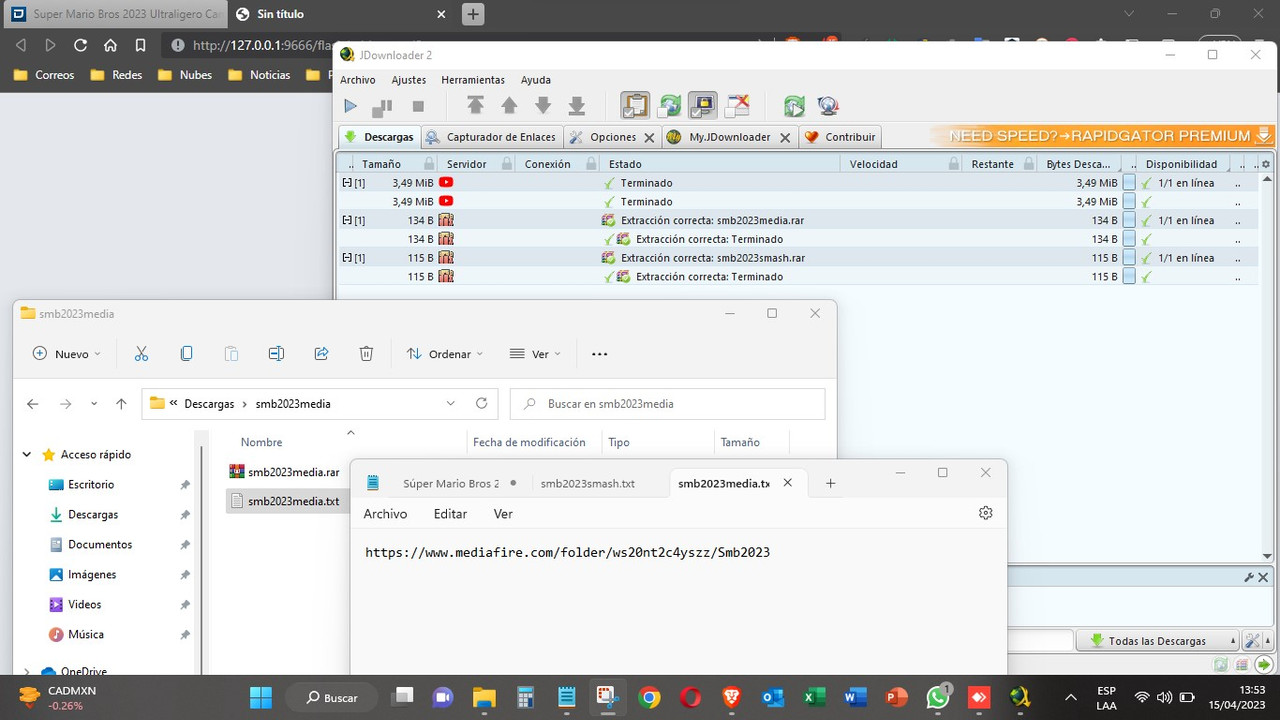1280x720 pixels.
Task: Click Delete trash icon in Explorer
Action: pos(366,354)
